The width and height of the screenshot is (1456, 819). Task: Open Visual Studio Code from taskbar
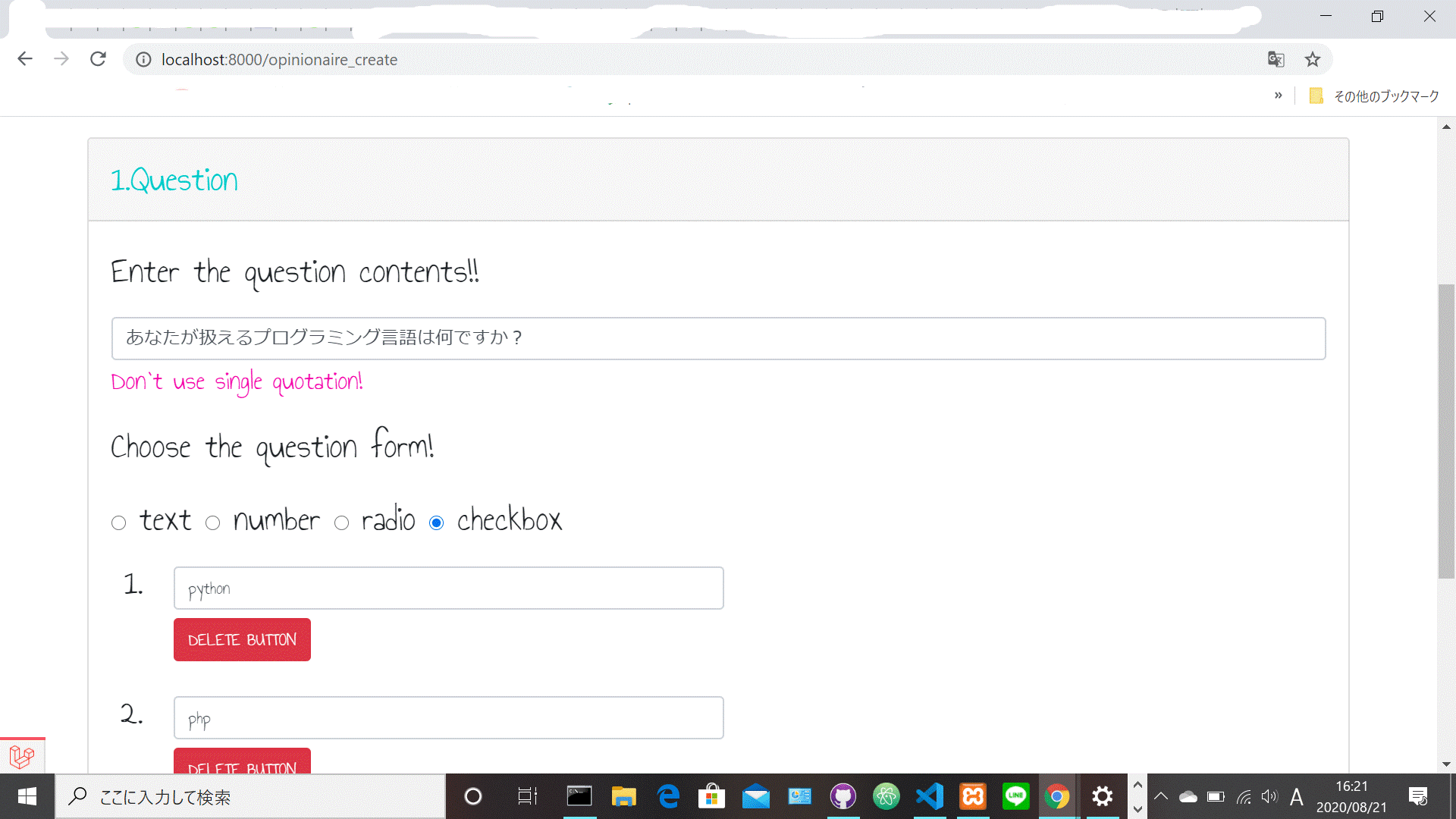pyautogui.click(x=930, y=796)
